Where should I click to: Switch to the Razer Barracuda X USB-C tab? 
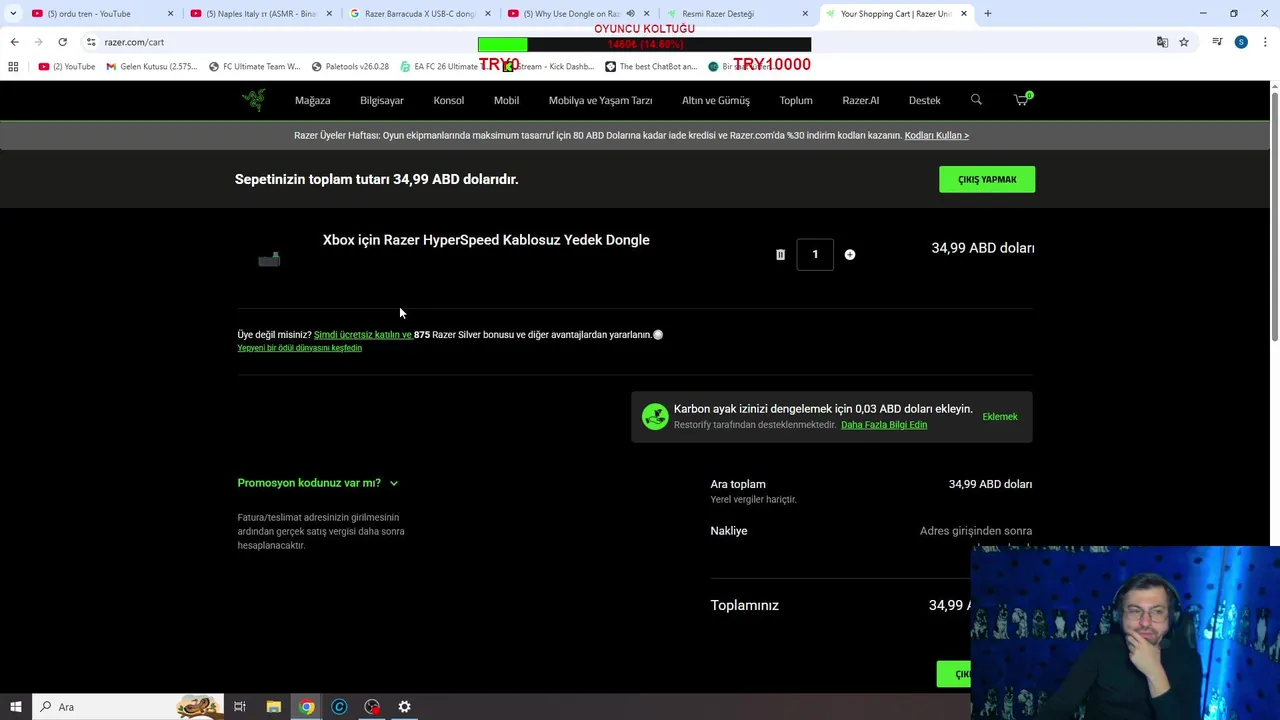(x=420, y=14)
